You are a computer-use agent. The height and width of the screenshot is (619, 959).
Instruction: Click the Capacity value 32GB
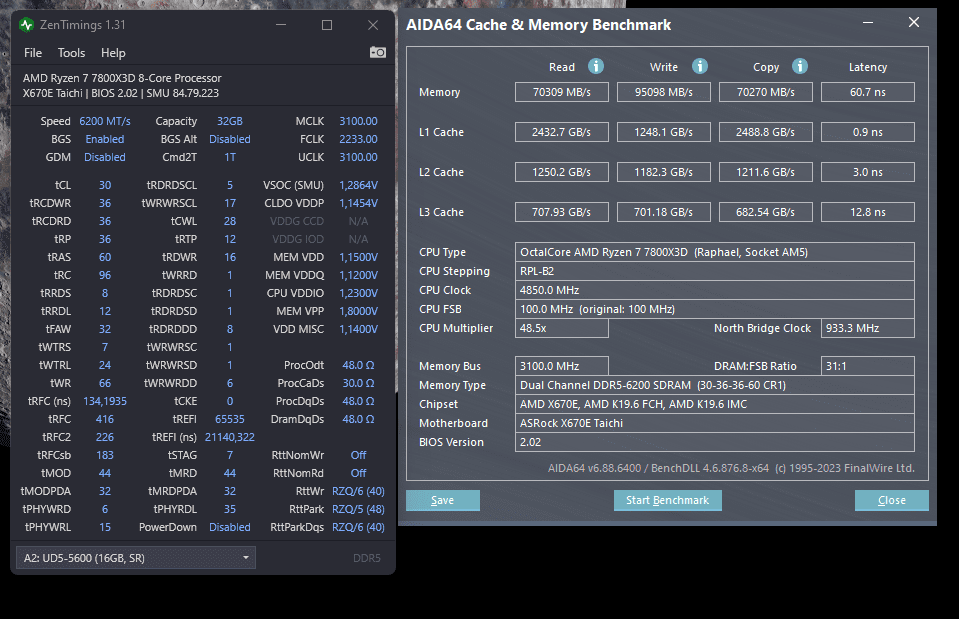point(230,121)
